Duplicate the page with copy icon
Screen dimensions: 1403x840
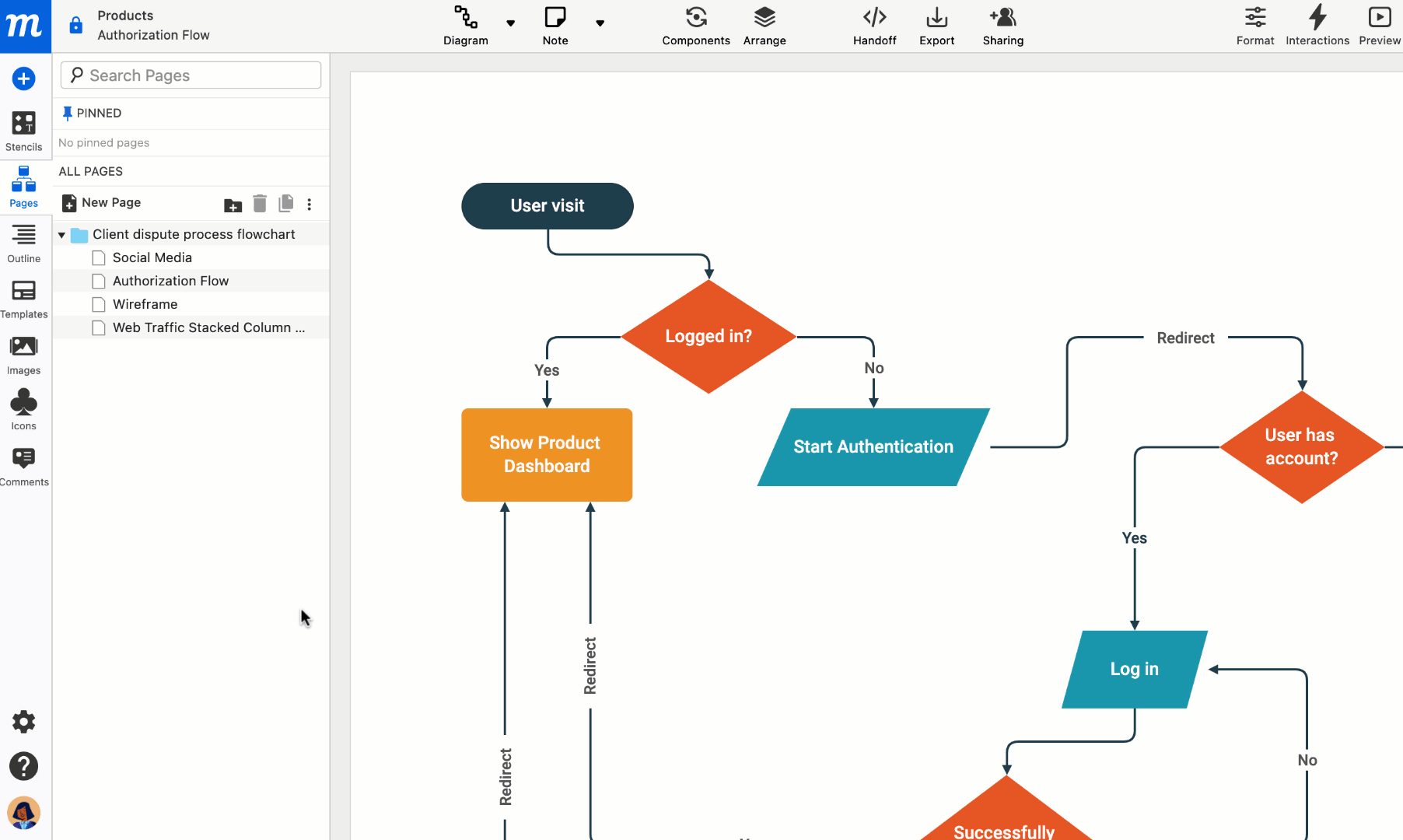tap(286, 204)
